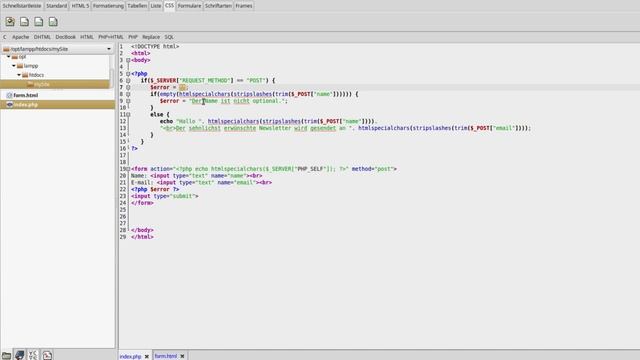Switch to the Standard toolbar tab

click(x=56, y=6)
